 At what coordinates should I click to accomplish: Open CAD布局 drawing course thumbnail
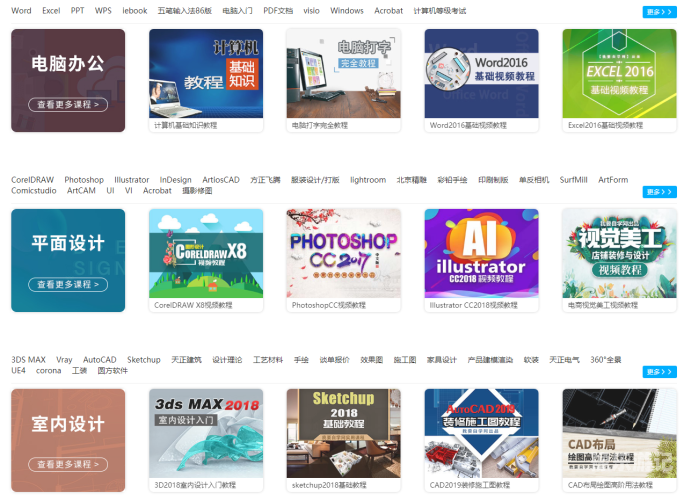pos(619,433)
